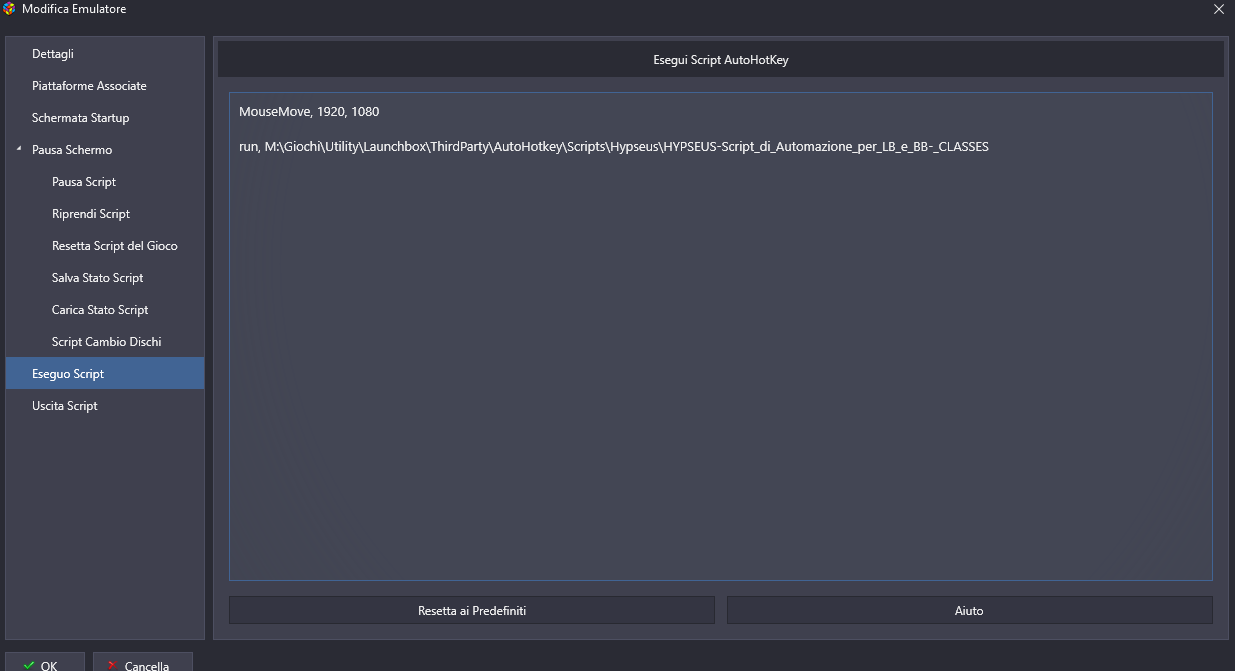
Task: Open the Dettagli section
Action: coord(104,54)
